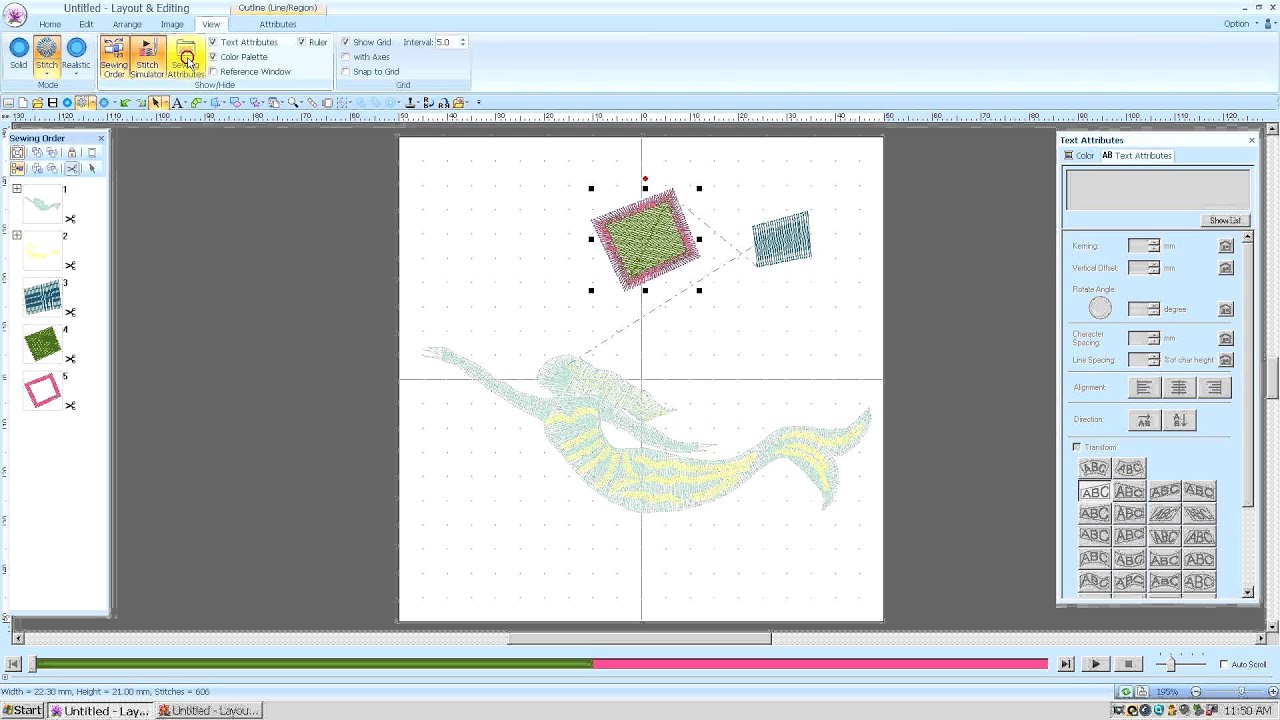Screen dimensions: 1280x720
Task: Click the Show List button
Action: pos(1224,220)
